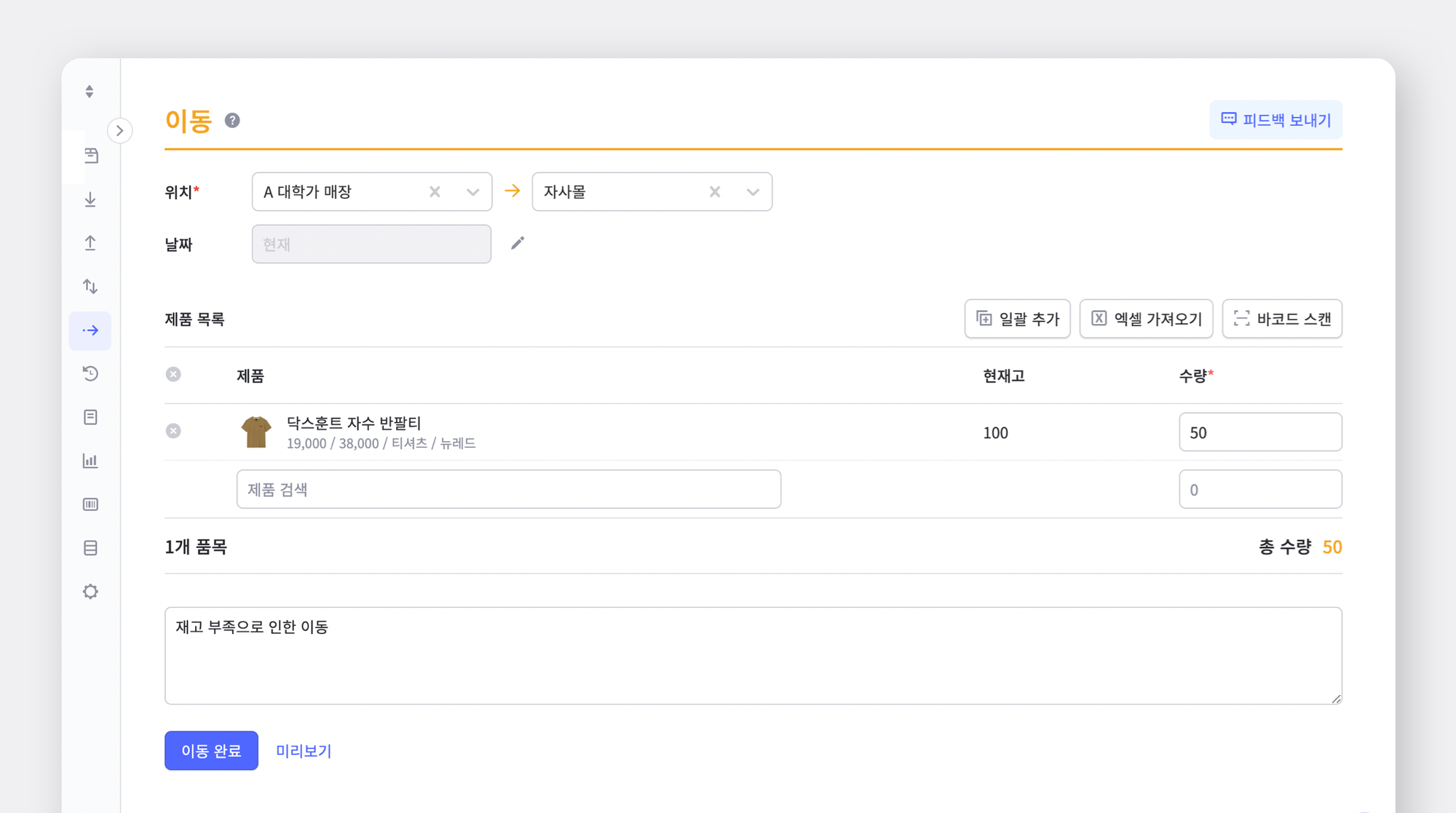Open the barcode sidebar icon
Image resolution: width=1456 pixels, height=813 pixels.
(90, 504)
